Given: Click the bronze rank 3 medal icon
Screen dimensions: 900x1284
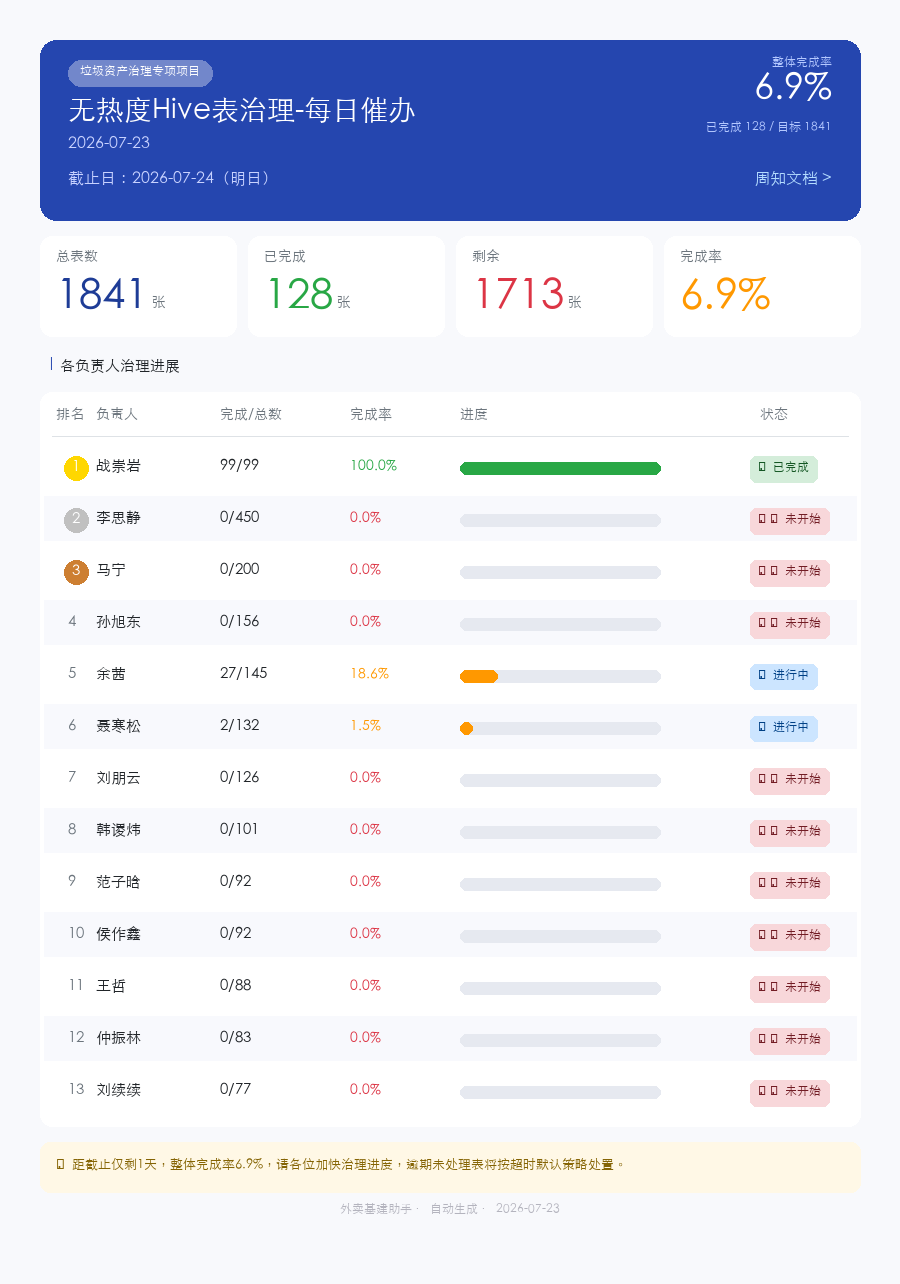Looking at the screenshot, I should click(x=76, y=572).
